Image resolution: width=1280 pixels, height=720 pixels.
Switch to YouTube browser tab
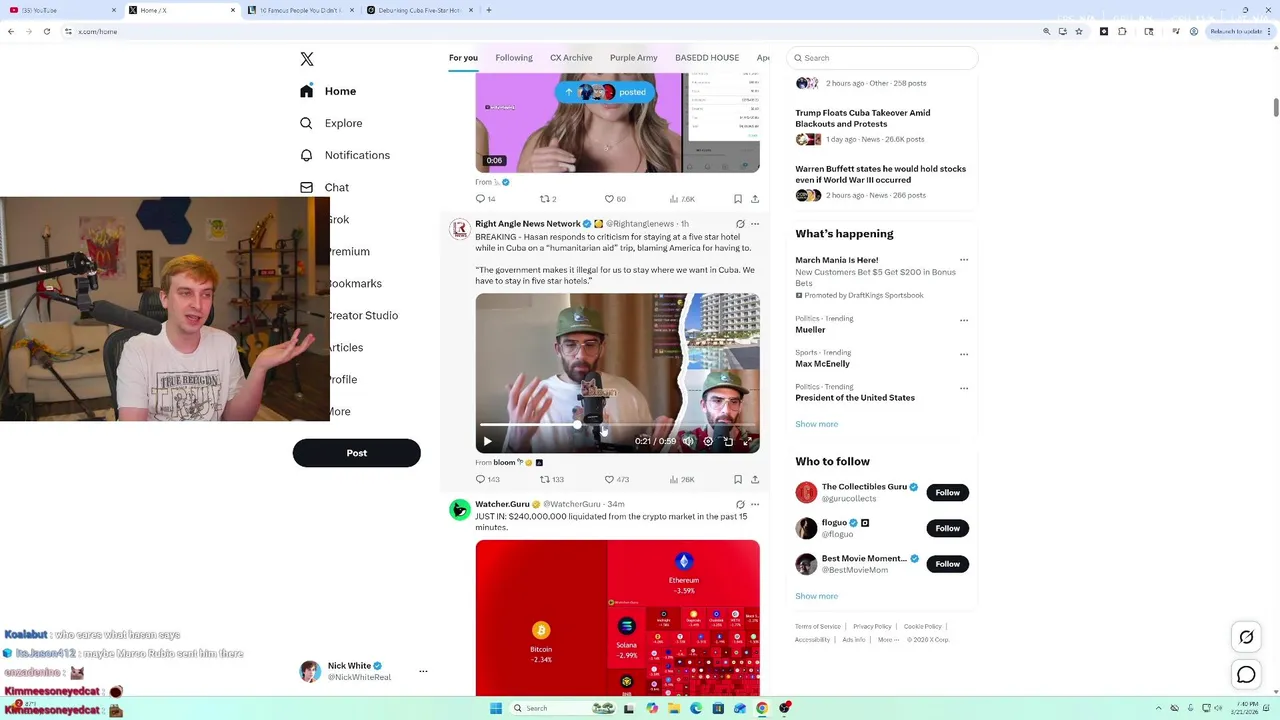tap(60, 10)
